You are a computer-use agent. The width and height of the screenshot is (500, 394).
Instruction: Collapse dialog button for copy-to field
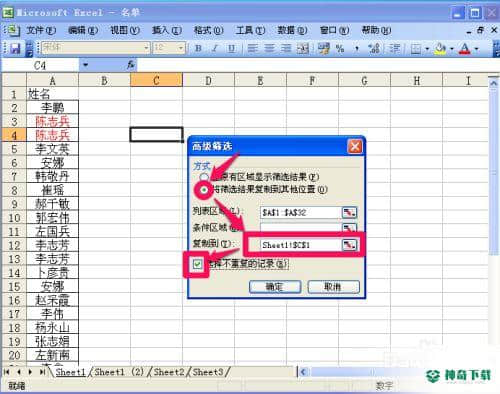(349, 245)
